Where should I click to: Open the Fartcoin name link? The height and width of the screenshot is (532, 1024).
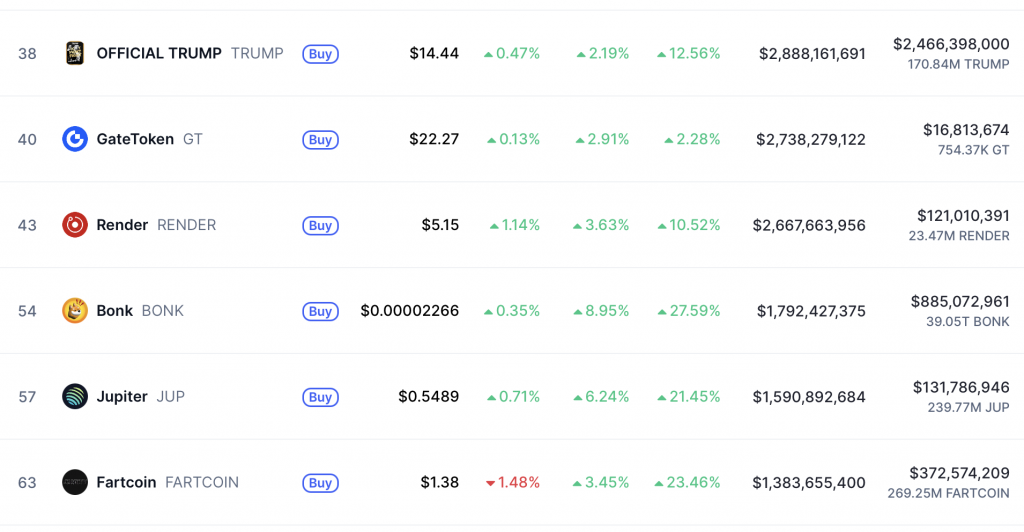point(126,482)
